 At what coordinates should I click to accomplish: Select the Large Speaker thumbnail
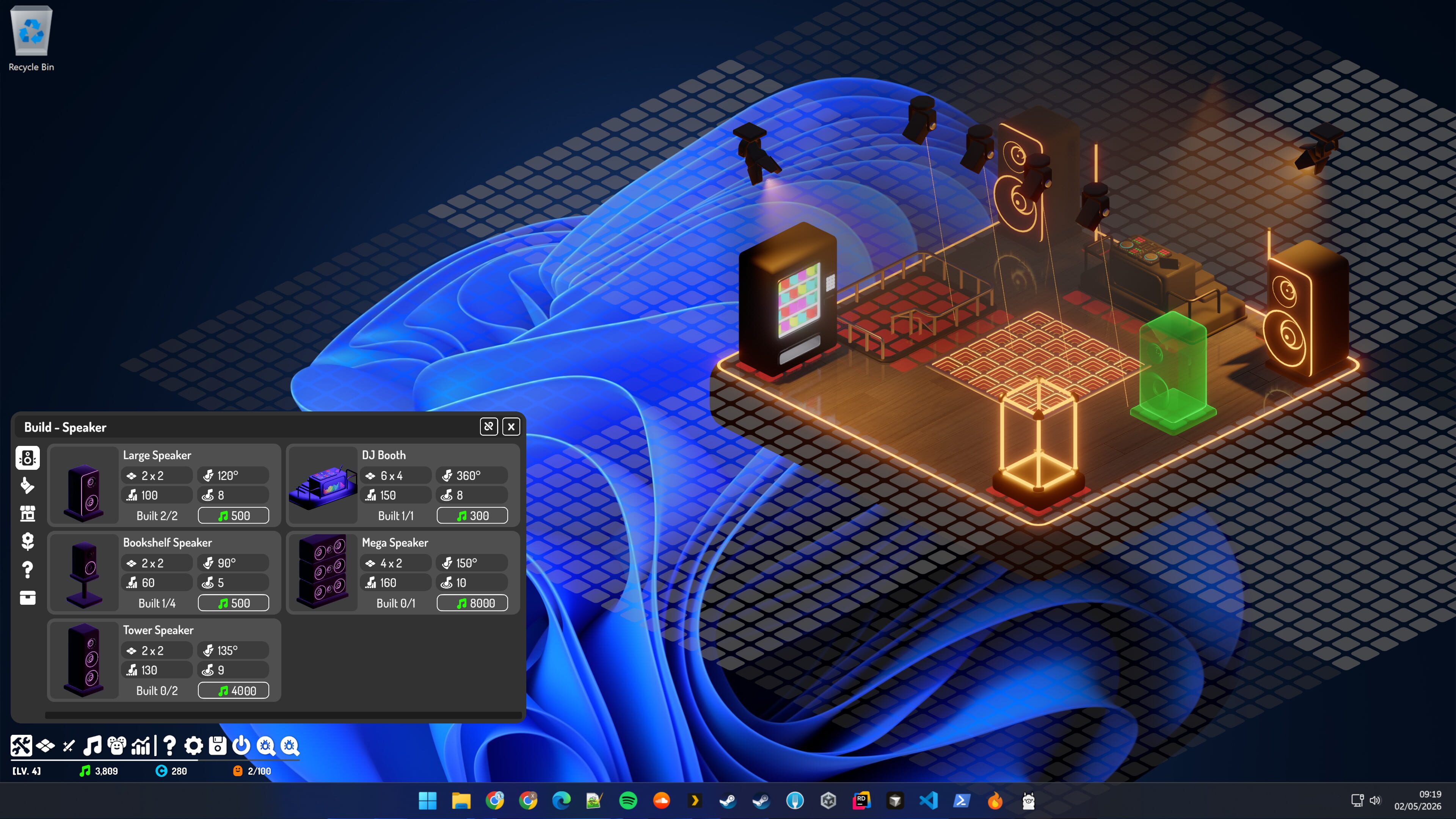click(84, 485)
